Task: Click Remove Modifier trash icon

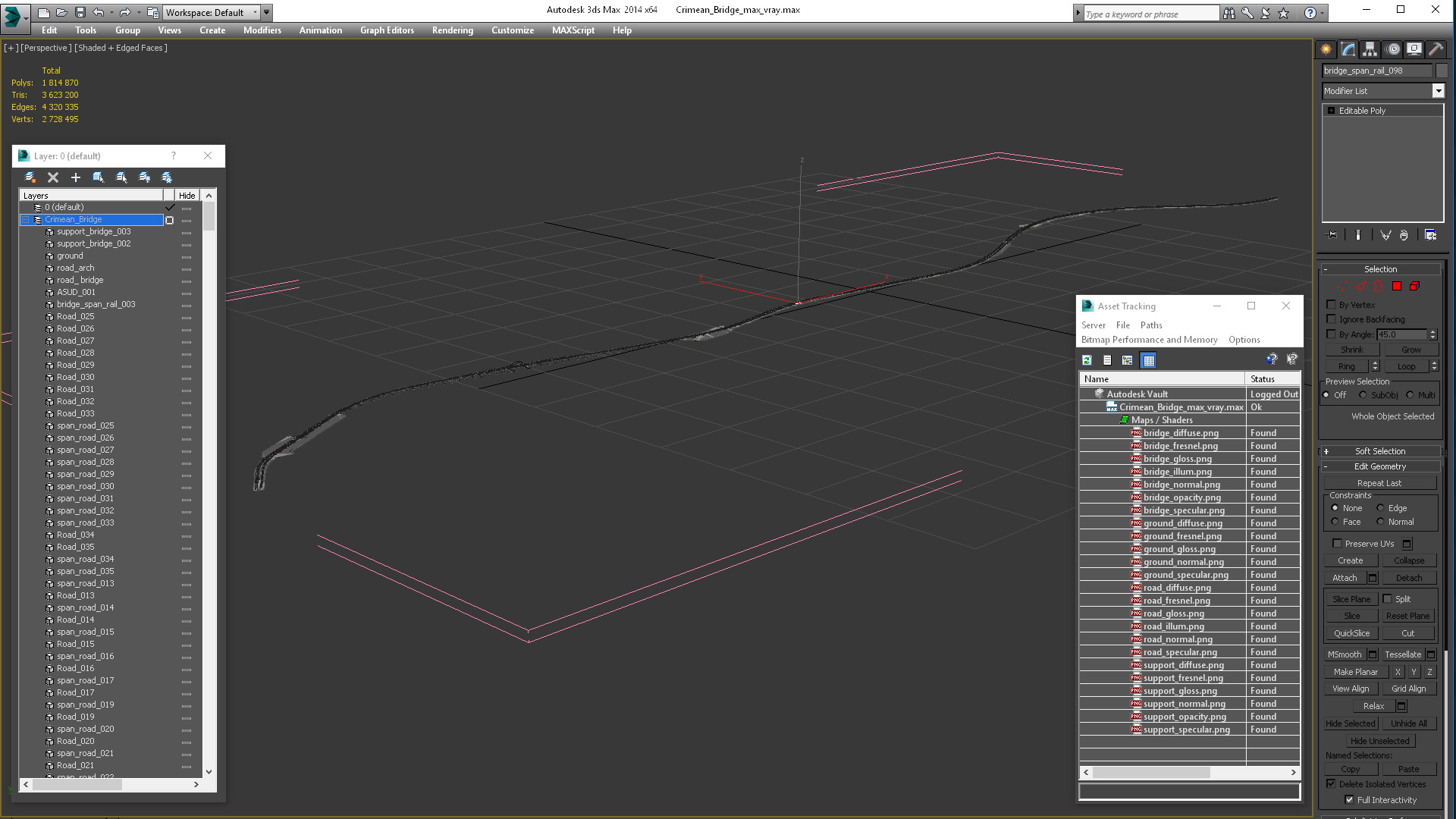Action: (1404, 235)
